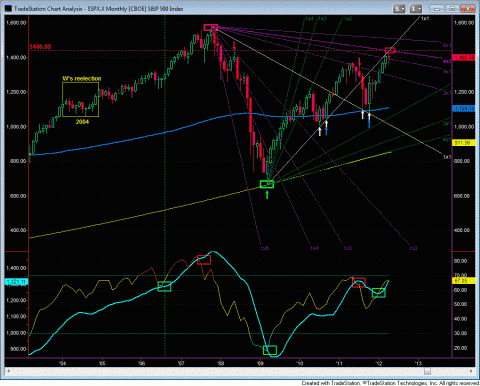Image resolution: width=480 pixels, height=386 pixels.
Task: Click the yellow 67.65 indicator value label
Action: pyautogui.click(x=463, y=281)
